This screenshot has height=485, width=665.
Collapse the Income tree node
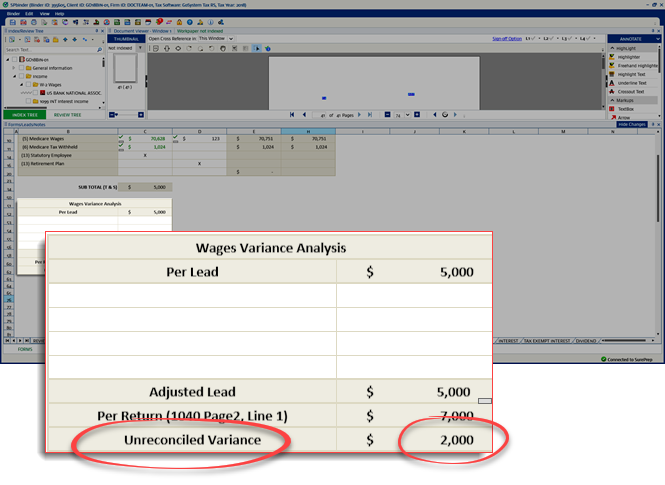(x=15, y=75)
